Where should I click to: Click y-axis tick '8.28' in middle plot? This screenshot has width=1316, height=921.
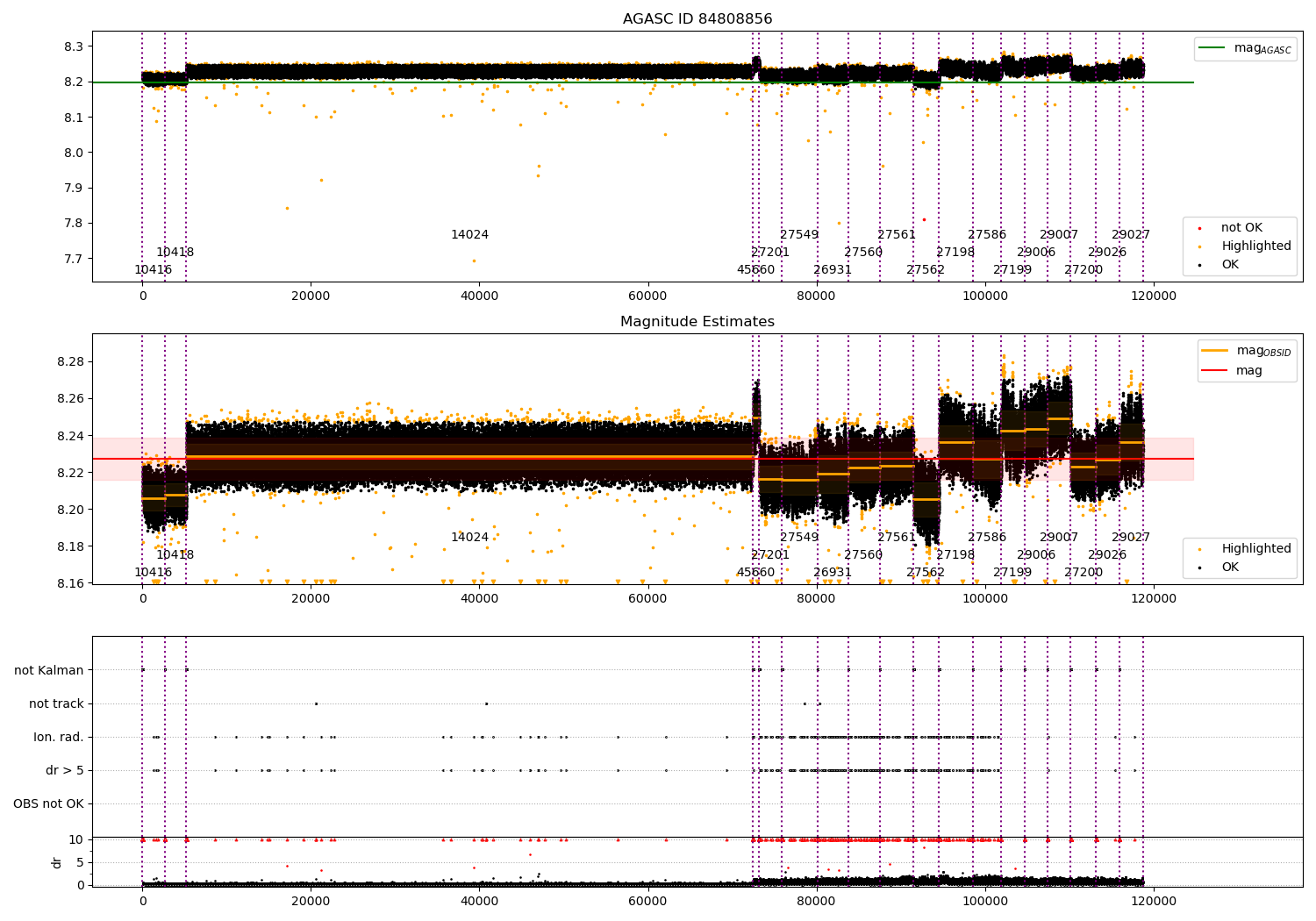point(70,362)
